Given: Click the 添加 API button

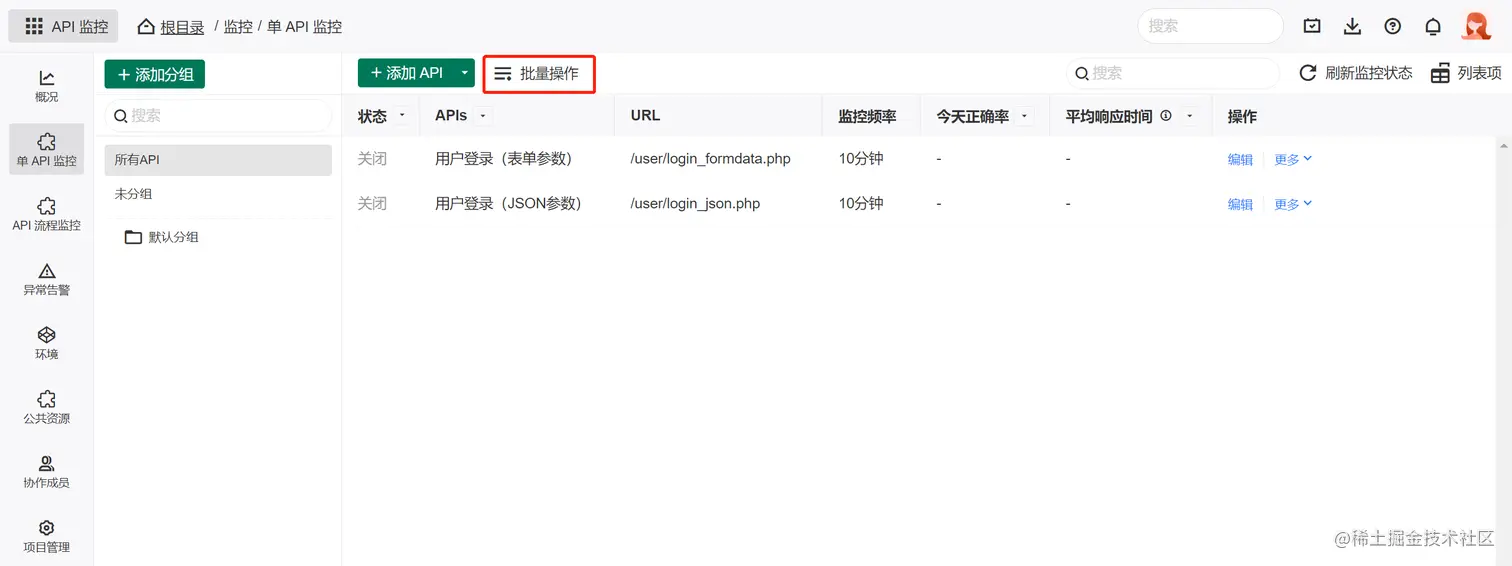Looking at the screenshot, I should [x=406, y=73].
